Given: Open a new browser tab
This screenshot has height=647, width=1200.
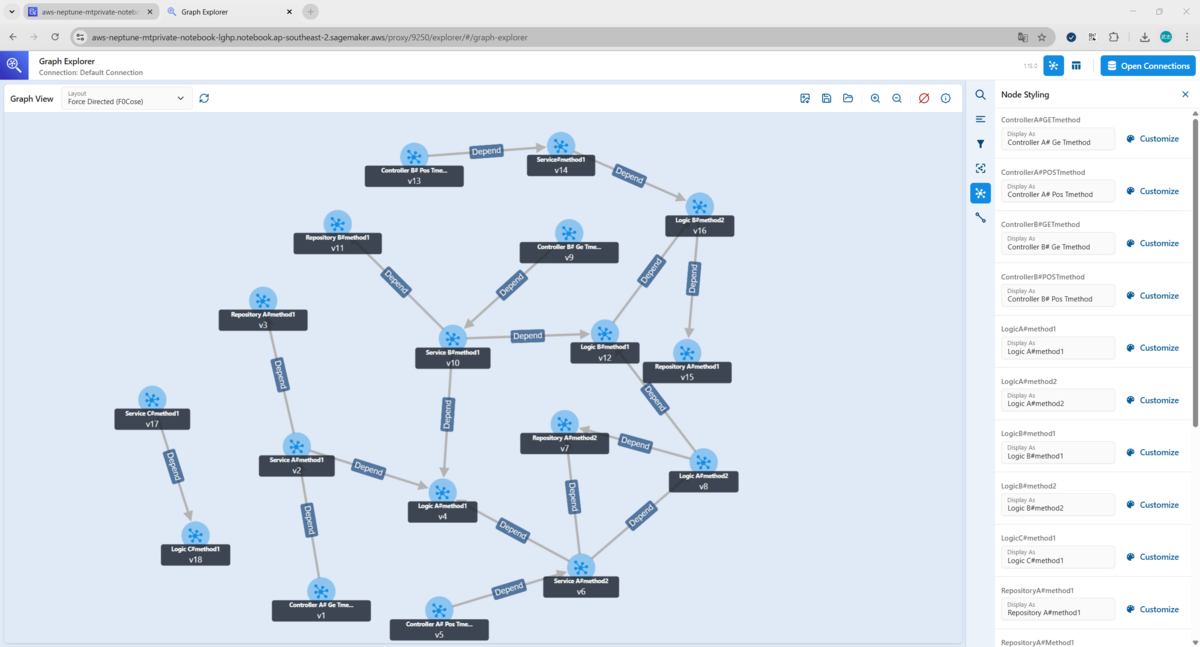Looking at the screenshot, I should click(311, 12).
